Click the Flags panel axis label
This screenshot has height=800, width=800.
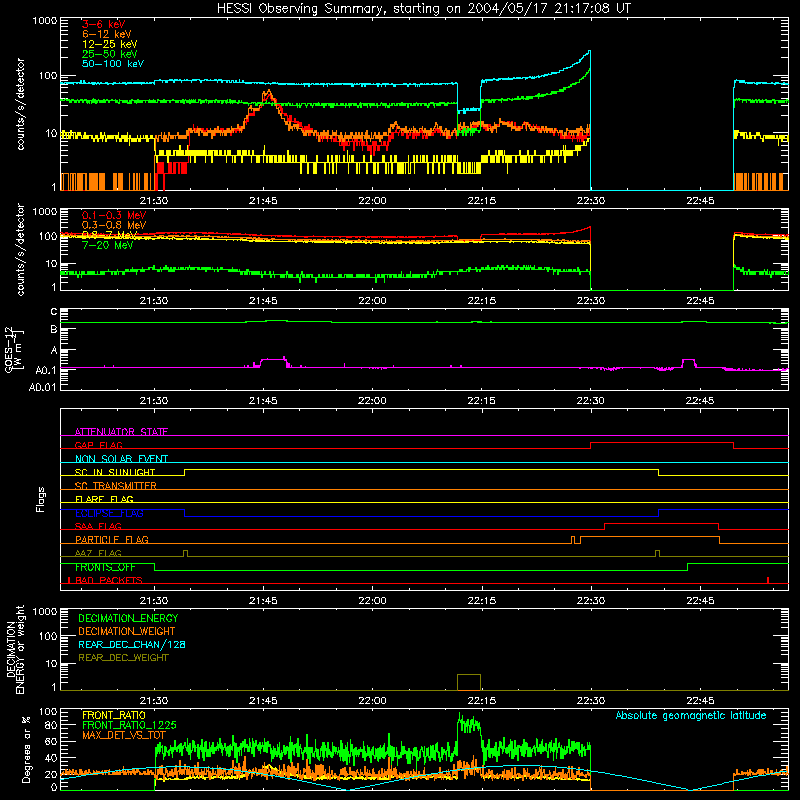[x=40, y=499]
